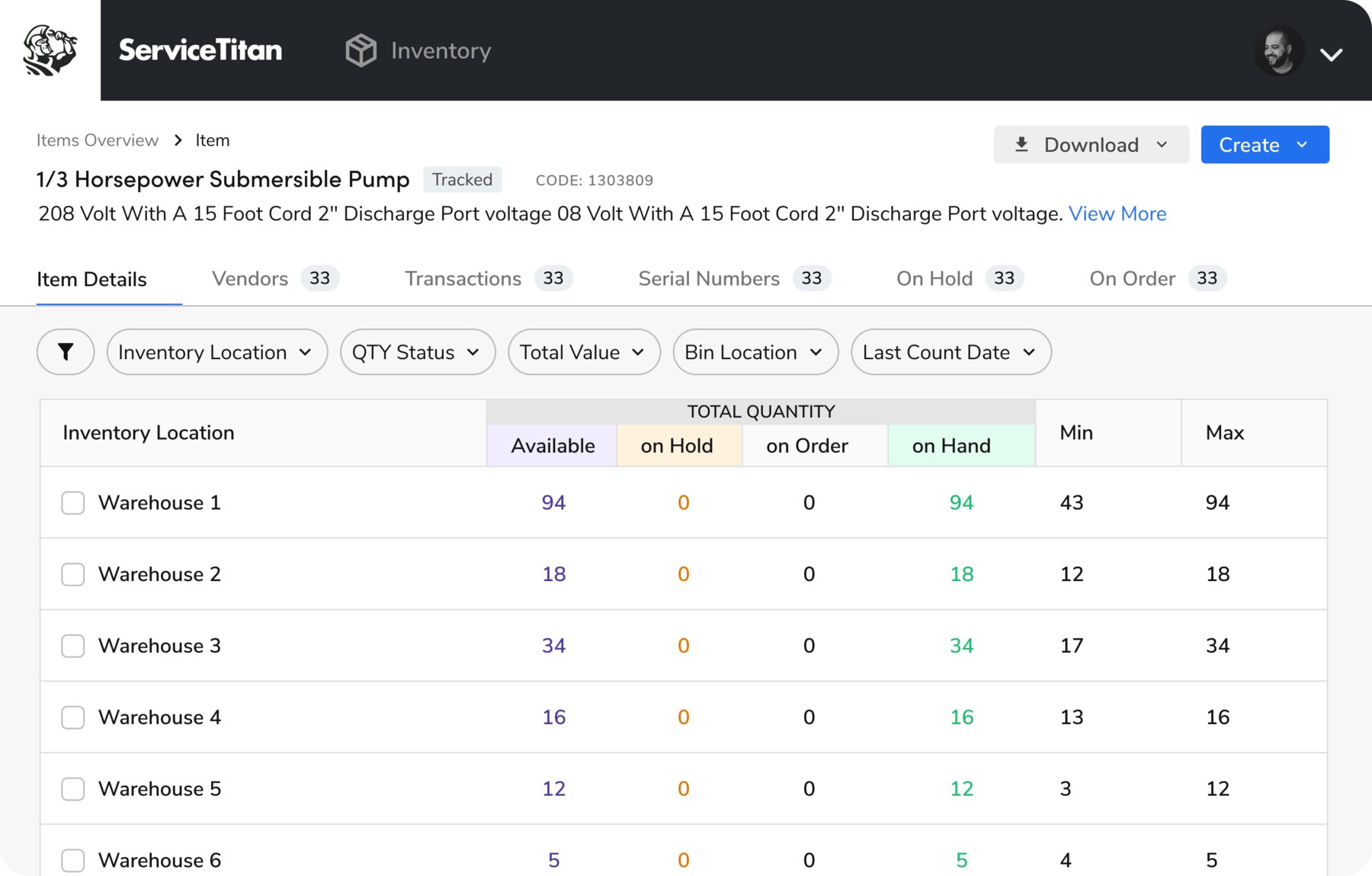This screenshot has height=876, width=1372.
Task: Open the Serial Numbers tab
Action: (709, 278)
